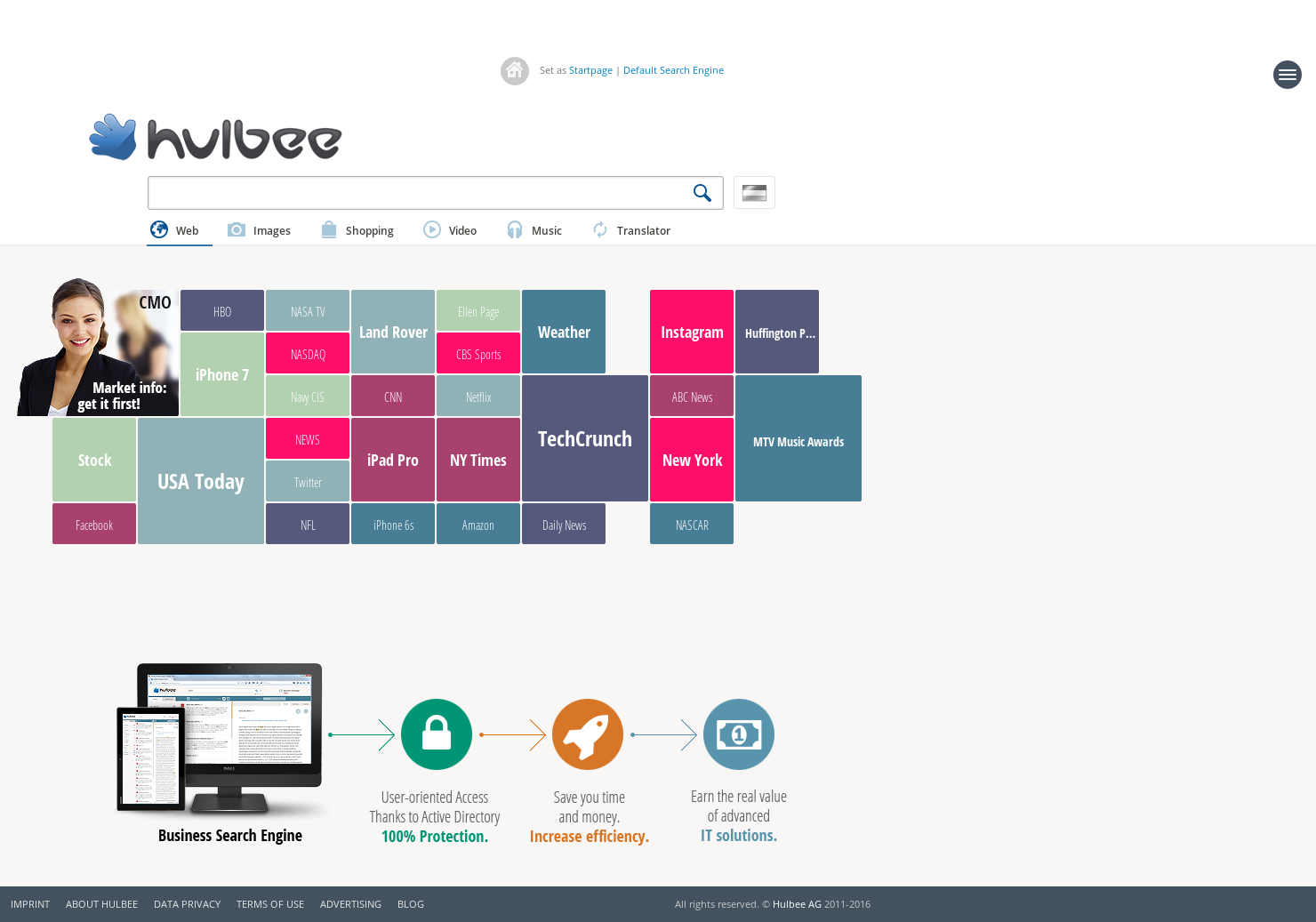Click the magnifying glass search icon
Image resolution: width=1316 pixels, height=922 pixels.
click(702, 193)
